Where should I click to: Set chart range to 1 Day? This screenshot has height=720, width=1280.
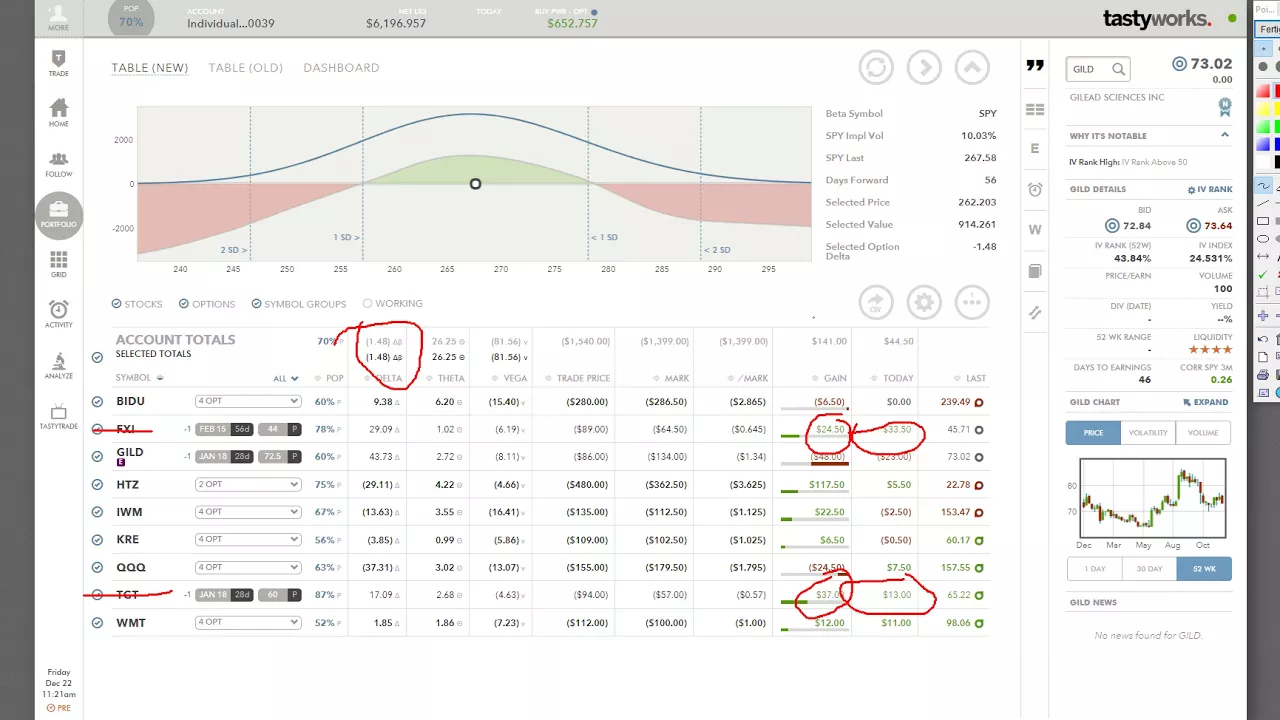[x=1094, y=568]
